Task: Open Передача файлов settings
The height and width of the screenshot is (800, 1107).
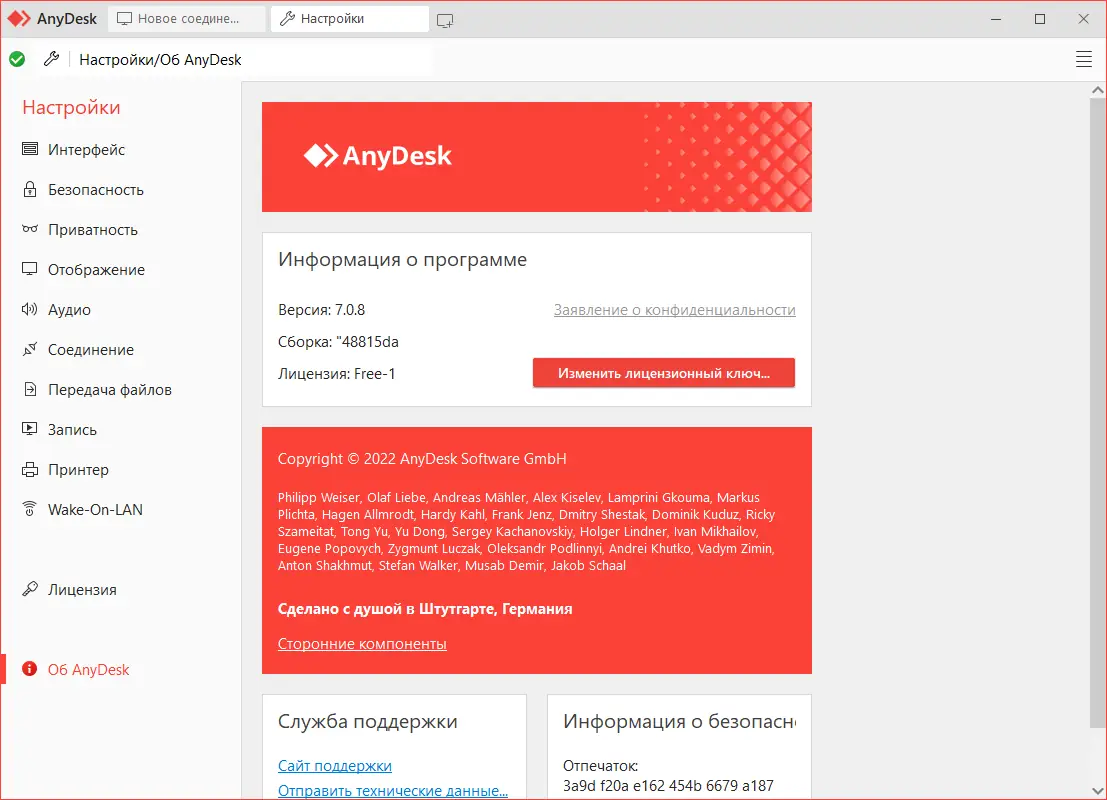Action: coord(109,390)
